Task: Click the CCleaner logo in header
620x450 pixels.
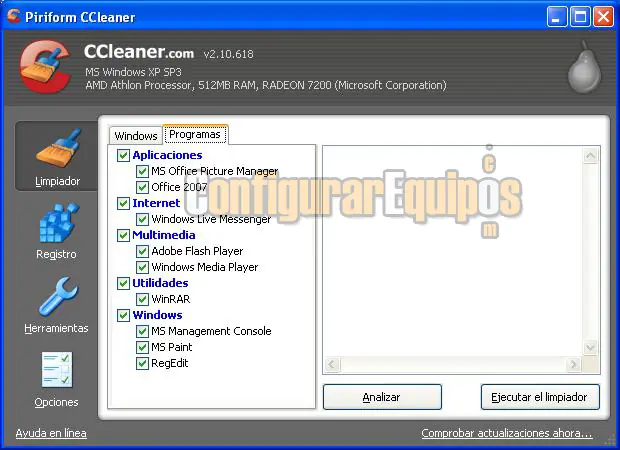Action: click(x=45, y=67)
